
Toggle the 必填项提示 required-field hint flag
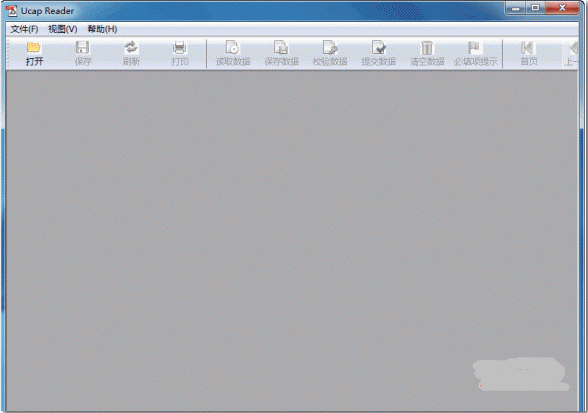coord(474,48)
